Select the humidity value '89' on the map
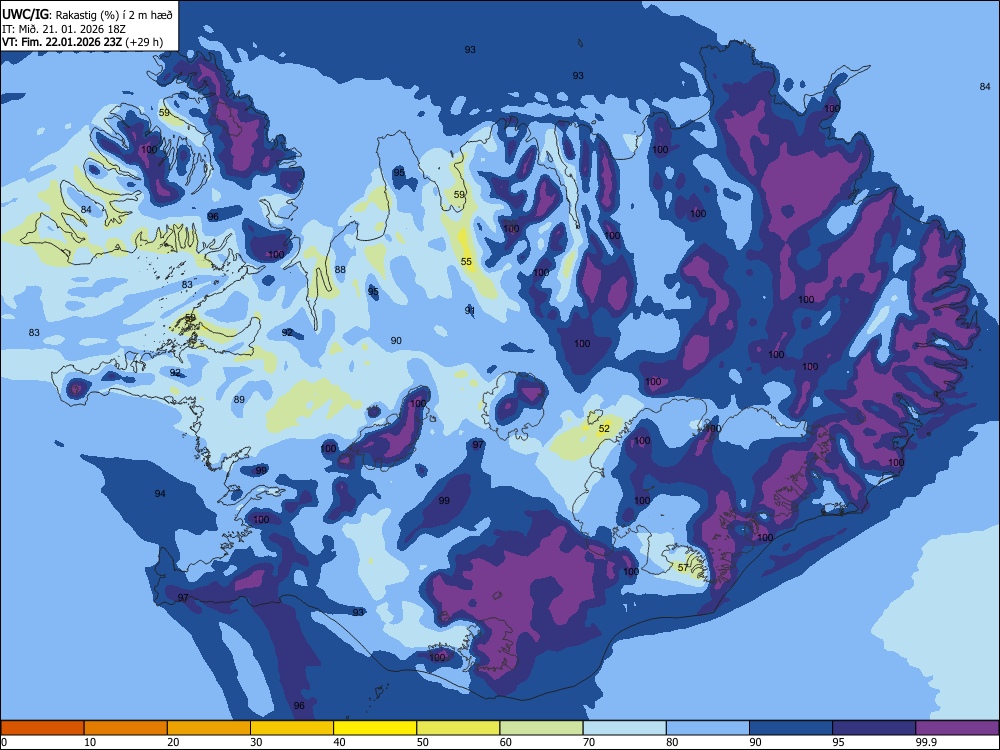 239,400
